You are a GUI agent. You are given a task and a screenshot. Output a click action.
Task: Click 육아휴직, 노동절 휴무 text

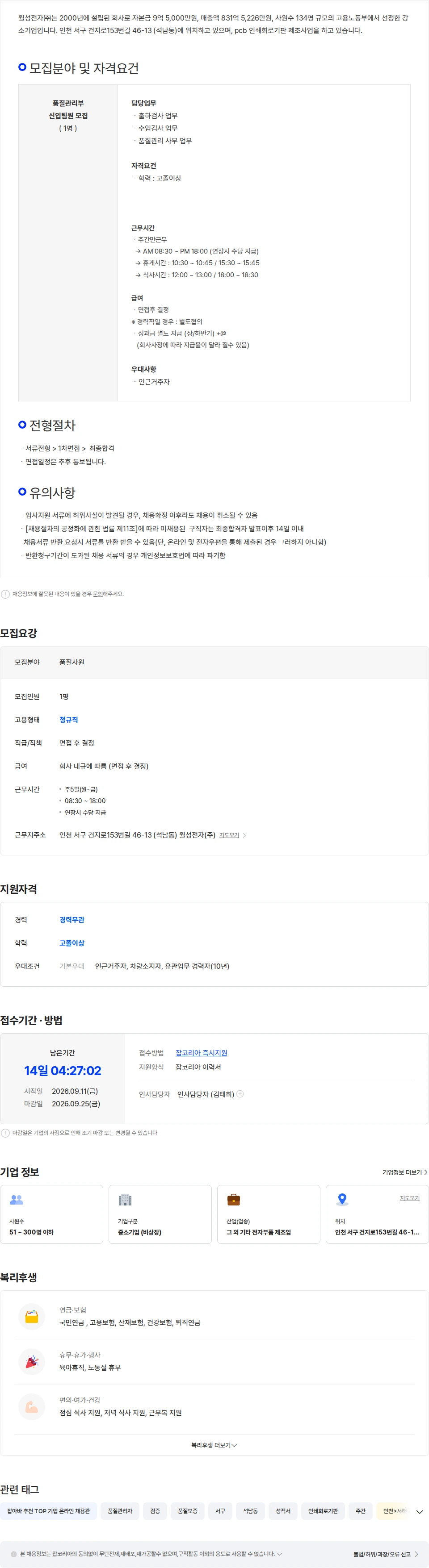pyautogui.click(x=90, y=1367)
